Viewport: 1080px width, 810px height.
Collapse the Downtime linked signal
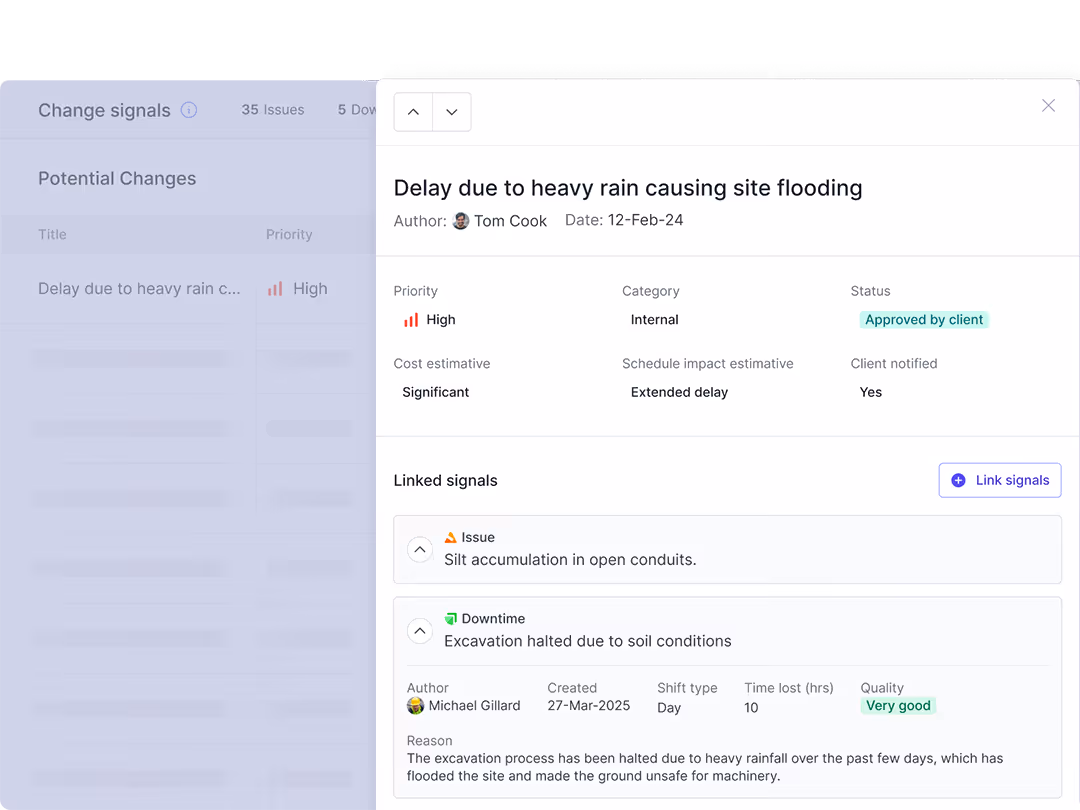click(419, 630)
